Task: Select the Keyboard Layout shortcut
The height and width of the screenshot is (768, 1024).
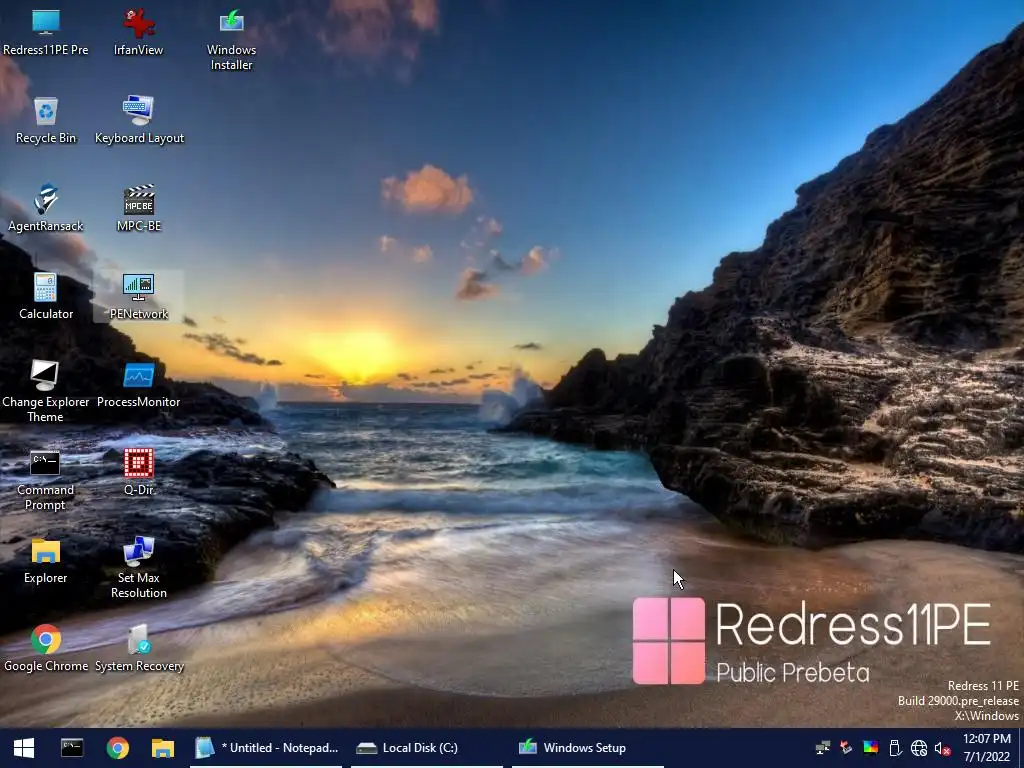Action: click(139, 121)
